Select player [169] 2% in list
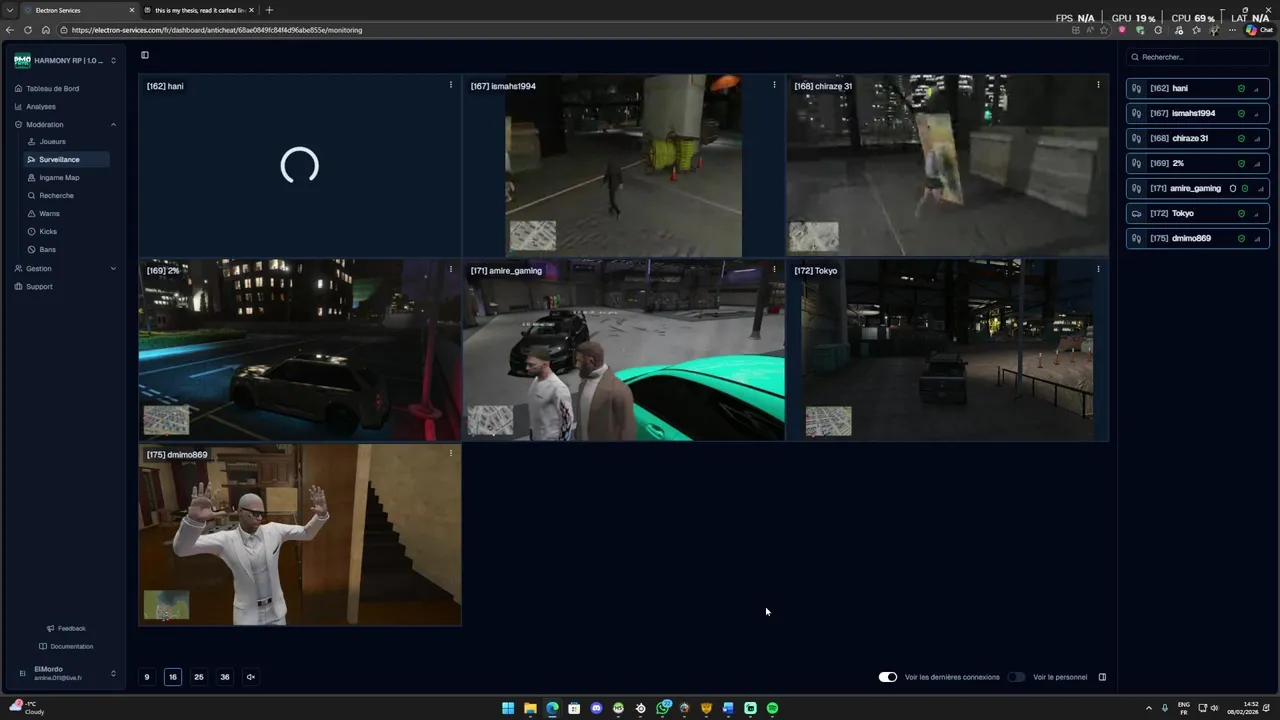Image resolution: width=1280 pixels, height=720 pixels. [x=1197, y=163]
